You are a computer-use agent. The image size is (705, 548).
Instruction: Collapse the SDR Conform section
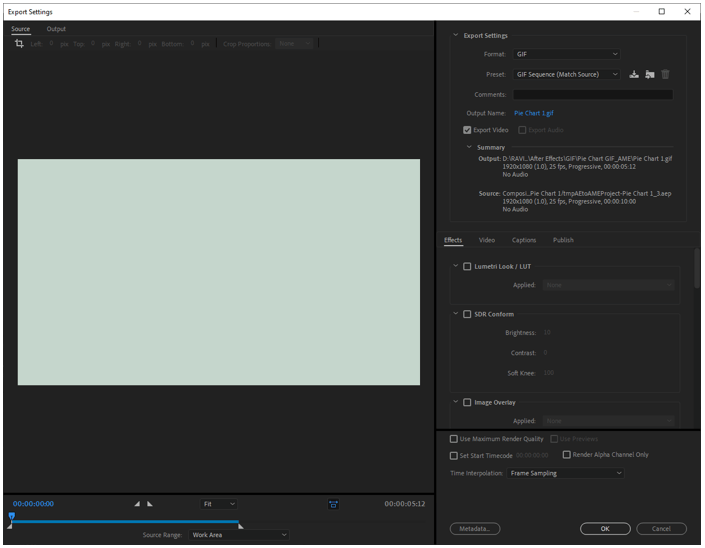(x=455, y=314)
